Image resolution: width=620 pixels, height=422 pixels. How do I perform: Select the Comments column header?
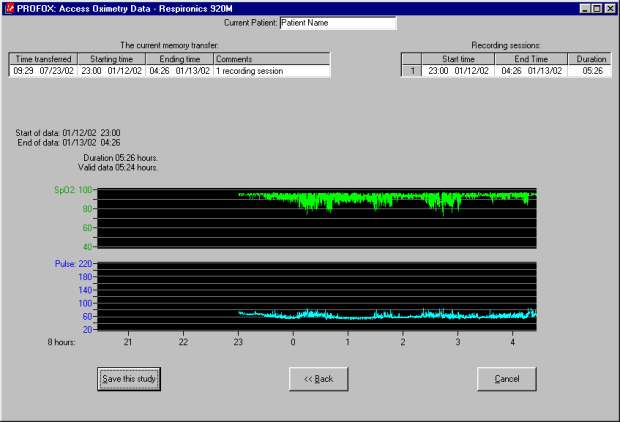[x=272, y=59]
